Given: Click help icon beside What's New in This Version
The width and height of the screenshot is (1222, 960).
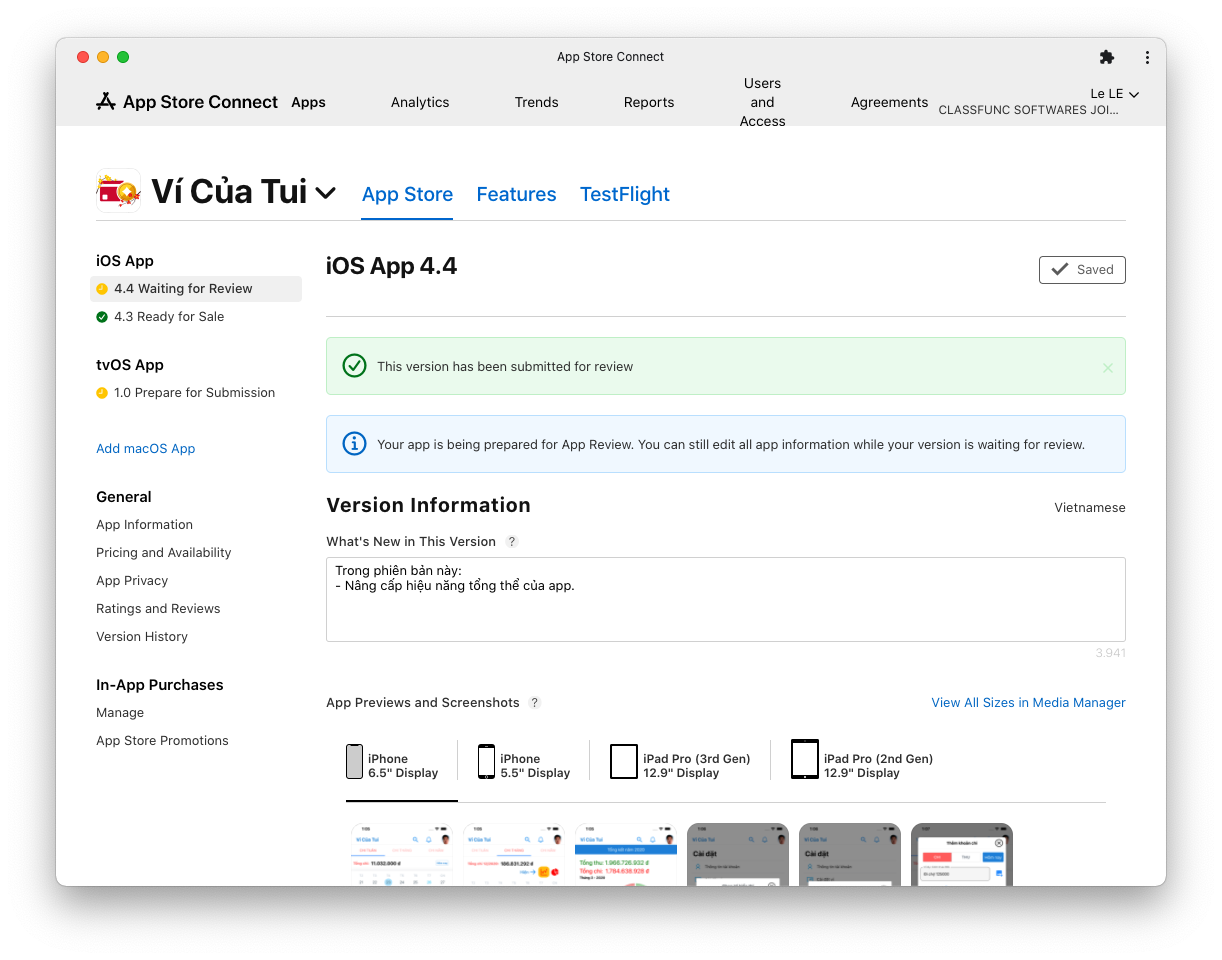Looking at the screenshot, I should (x=512, y=542).
